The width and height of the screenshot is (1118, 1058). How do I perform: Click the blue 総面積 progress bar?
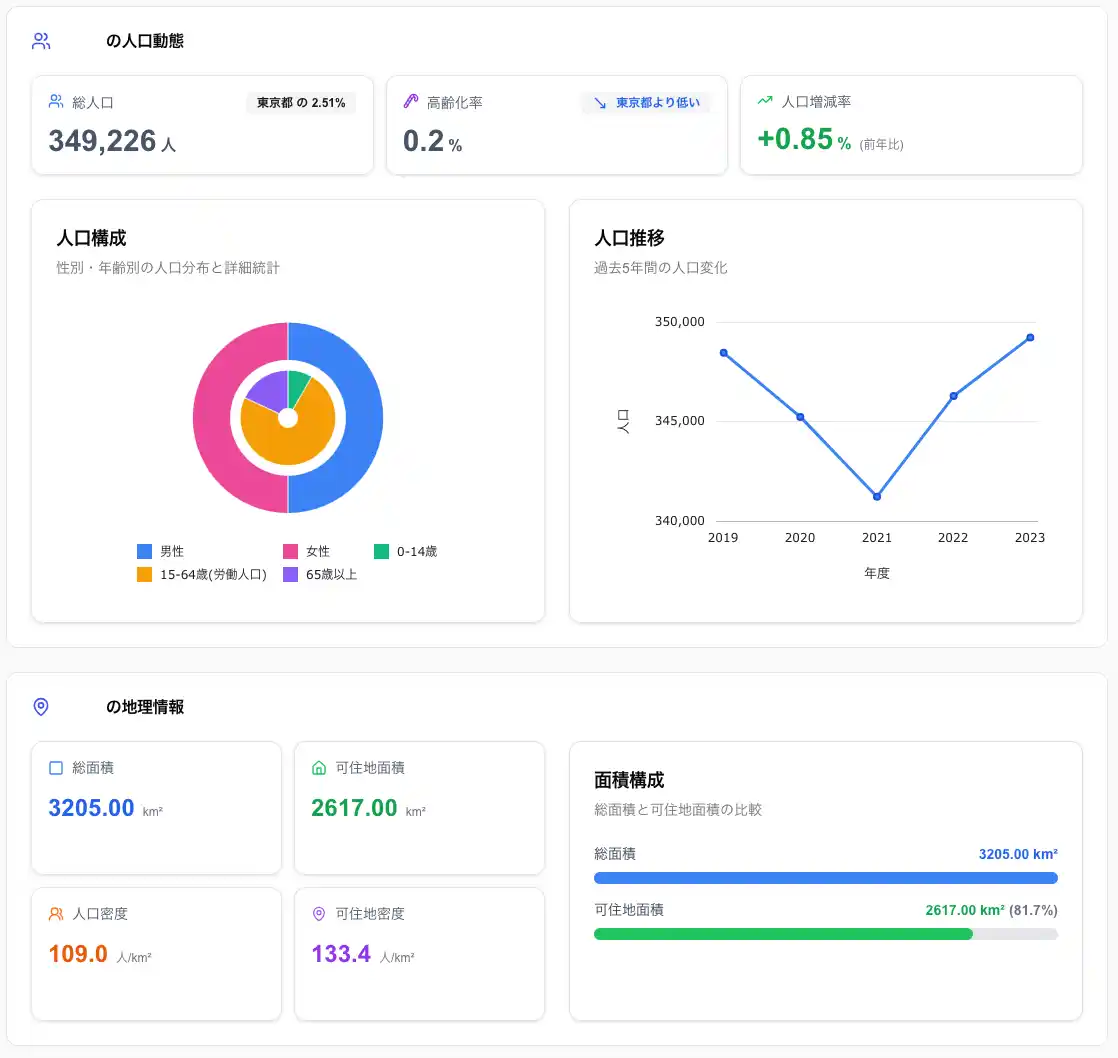tap(825, 878)
